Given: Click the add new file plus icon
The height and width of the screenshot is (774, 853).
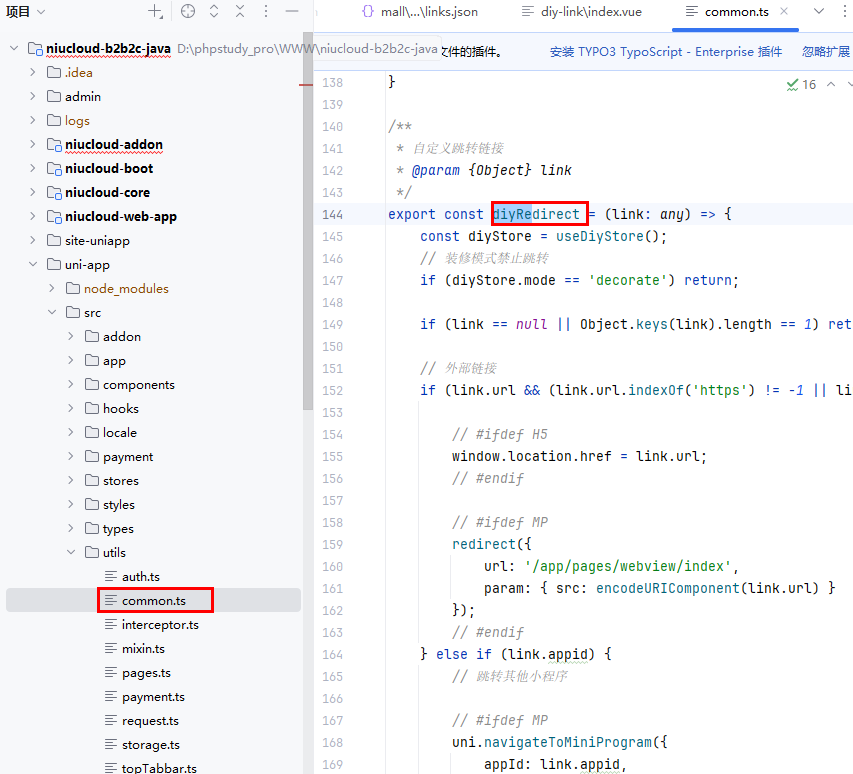Looking at the screenshot, I should [x=155, y=12].
